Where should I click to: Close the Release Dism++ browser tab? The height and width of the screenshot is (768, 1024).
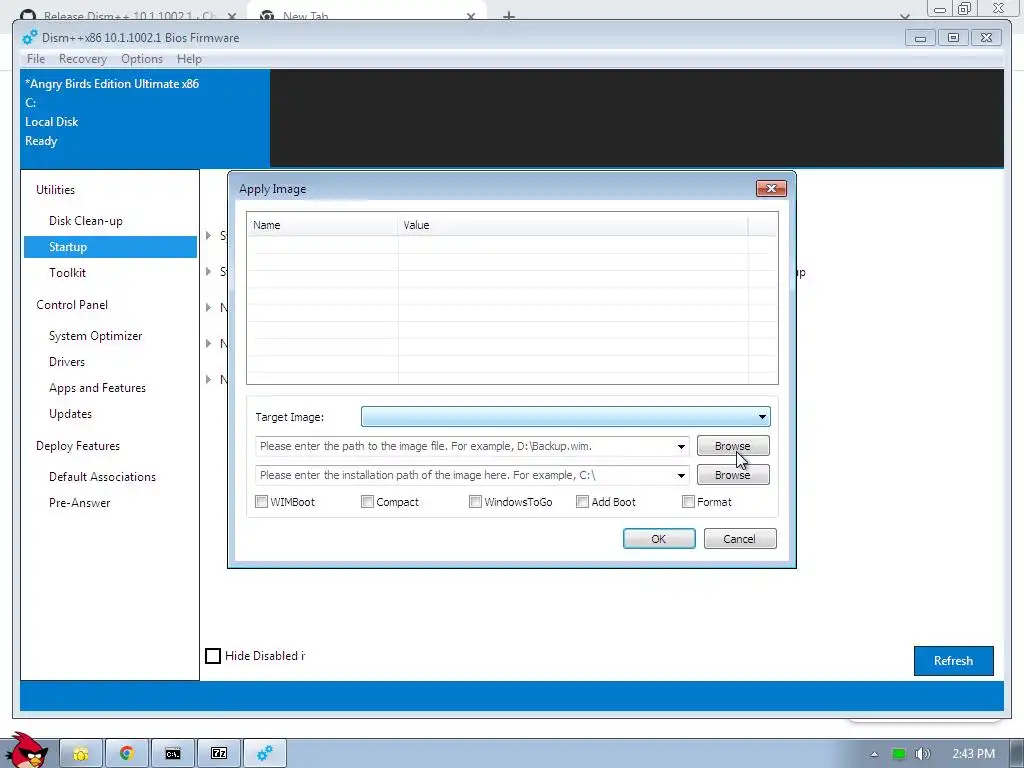[x=232, y=16]
